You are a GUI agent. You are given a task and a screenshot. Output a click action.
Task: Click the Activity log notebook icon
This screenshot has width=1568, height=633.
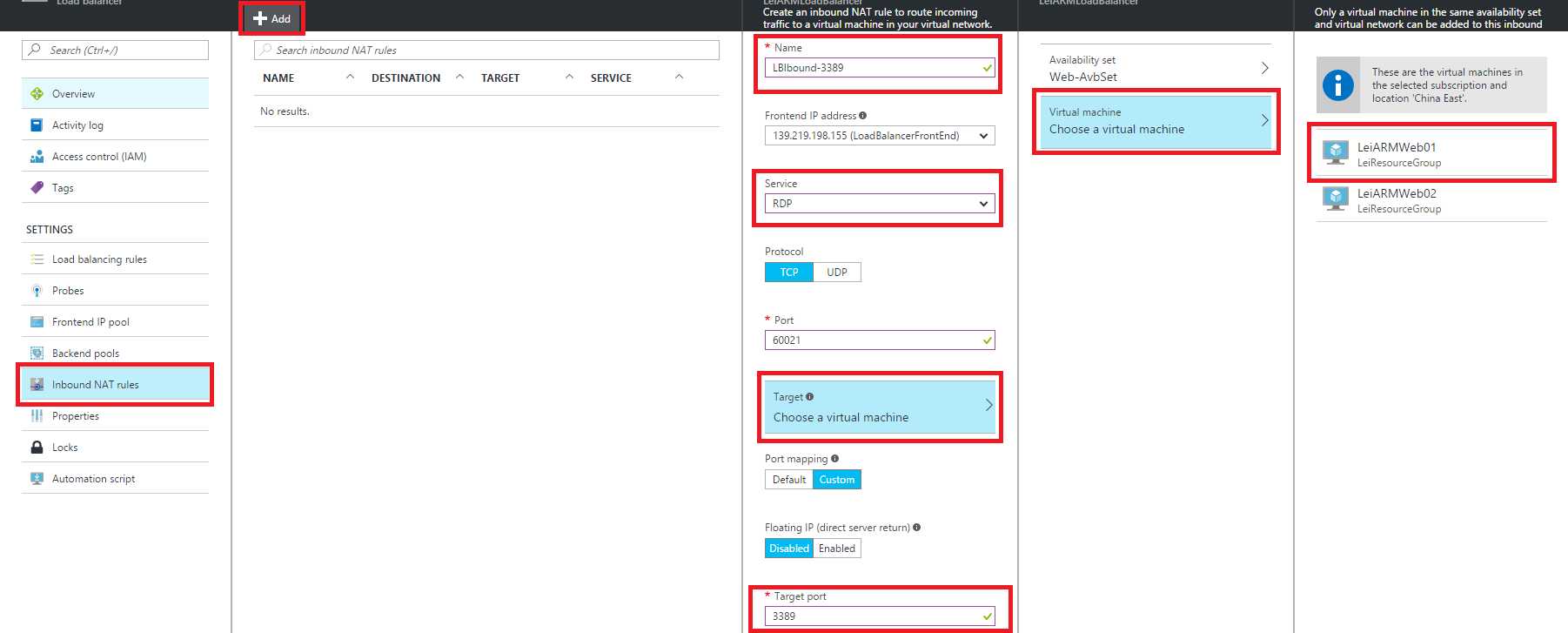point(37,125)
